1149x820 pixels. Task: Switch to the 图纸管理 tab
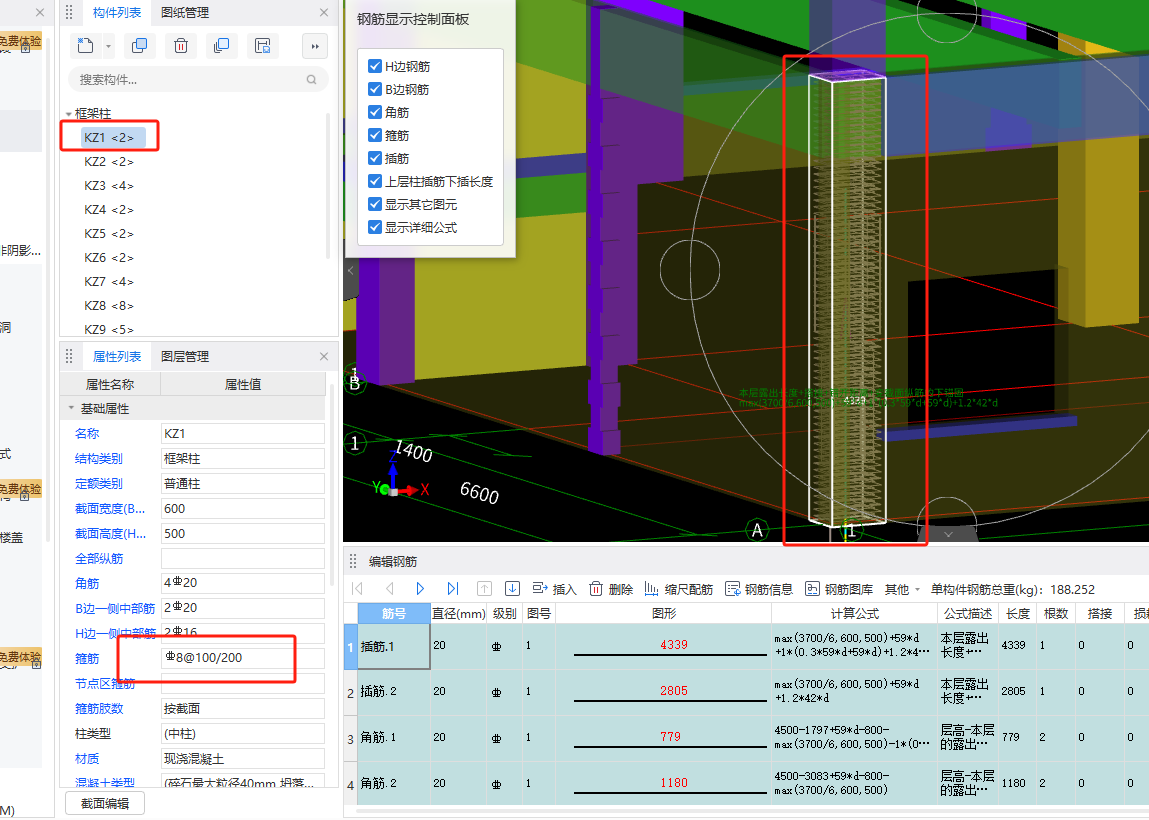coord(185,12)
